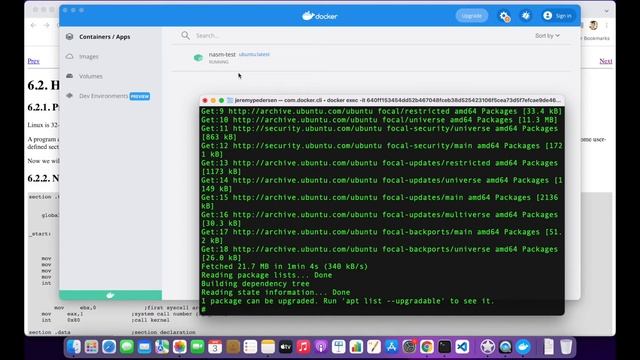The width and height of the screenshot is (640, 360).
Task: Click the user avatar icon beside Sign in
Action: [x=547, y=16]
